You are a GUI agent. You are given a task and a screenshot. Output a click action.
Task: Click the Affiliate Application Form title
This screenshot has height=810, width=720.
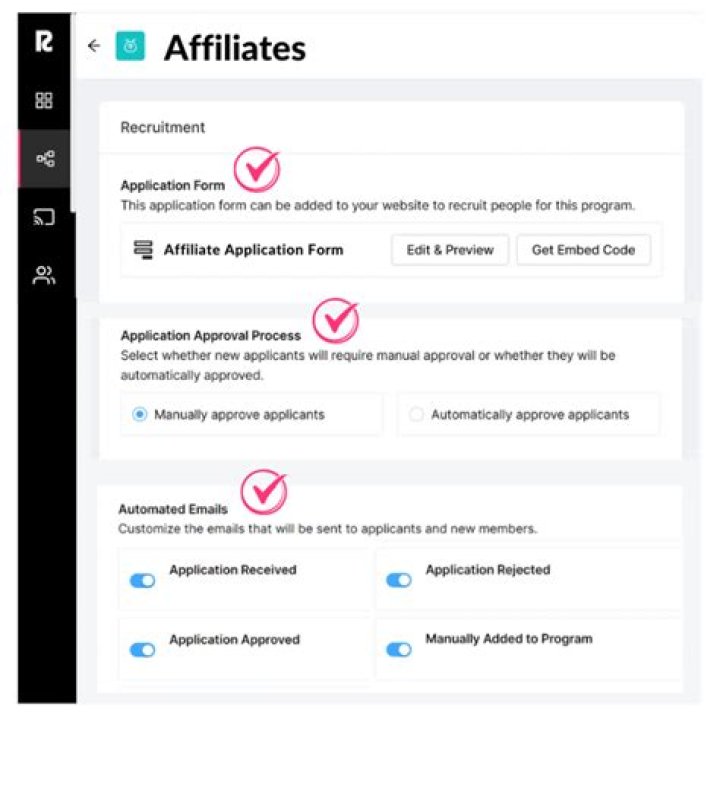(253, 250)
